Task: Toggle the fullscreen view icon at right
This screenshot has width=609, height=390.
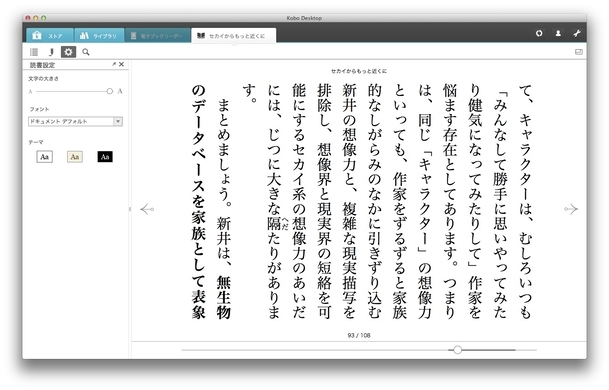Action: tap(579, 52)
